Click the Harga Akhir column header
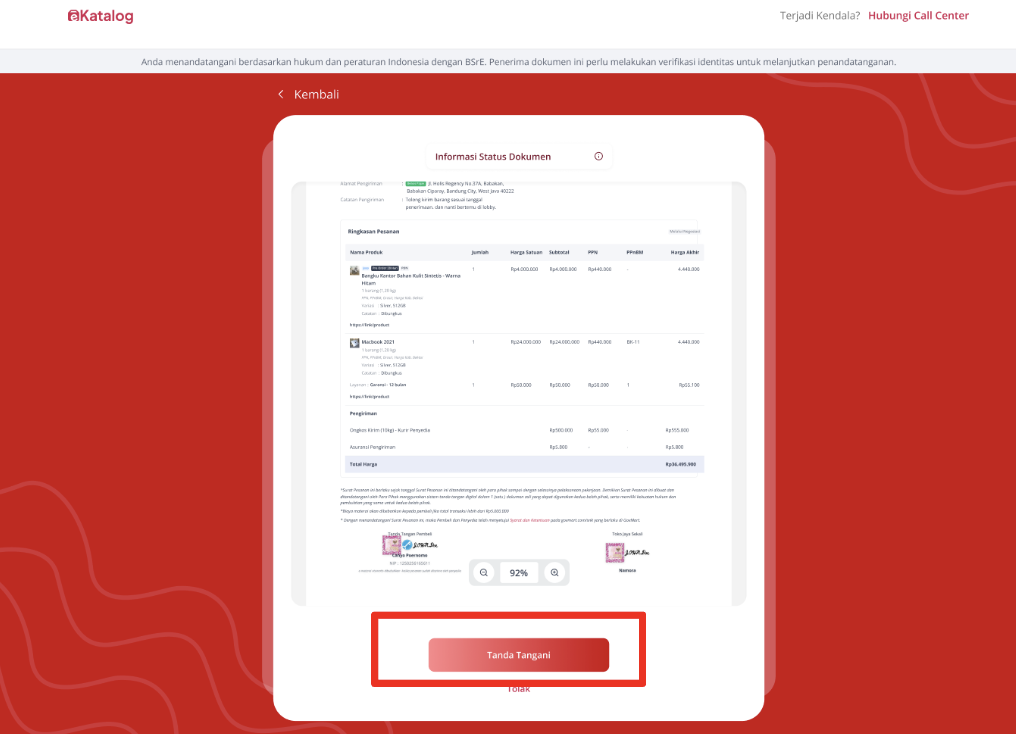 (x=685, y=252)
